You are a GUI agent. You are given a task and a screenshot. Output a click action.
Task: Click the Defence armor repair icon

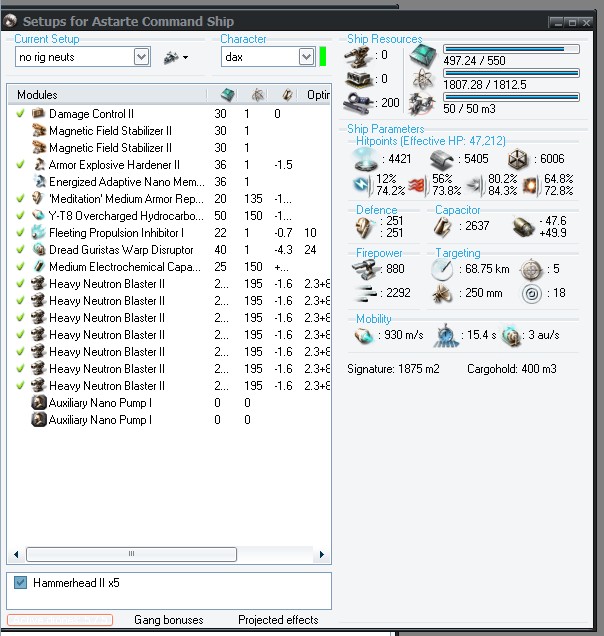365,227
